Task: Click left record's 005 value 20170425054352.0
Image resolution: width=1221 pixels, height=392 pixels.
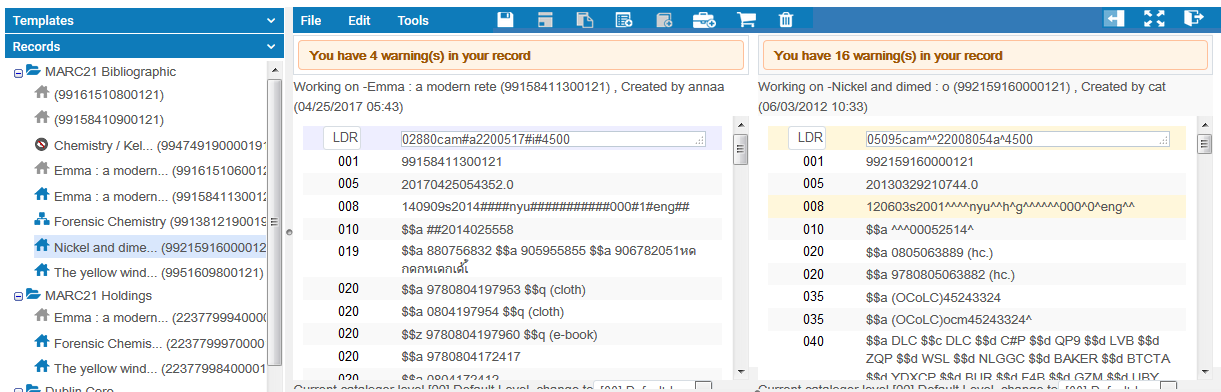Action: (457, 184)
